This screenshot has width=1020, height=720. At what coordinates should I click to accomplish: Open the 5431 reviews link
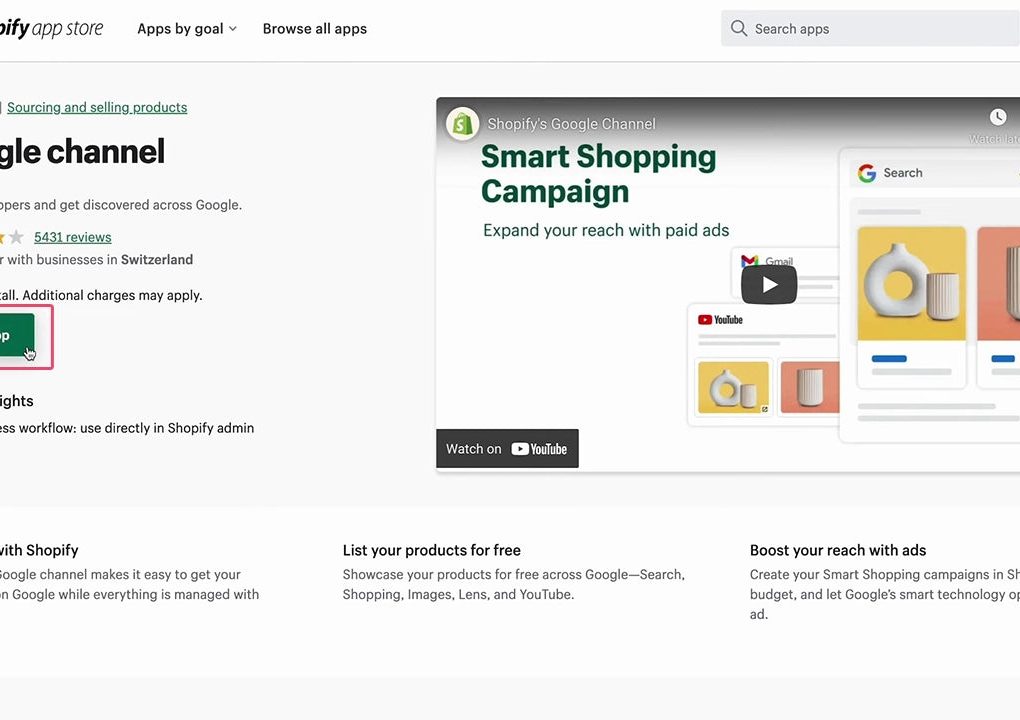coord(72,237)
